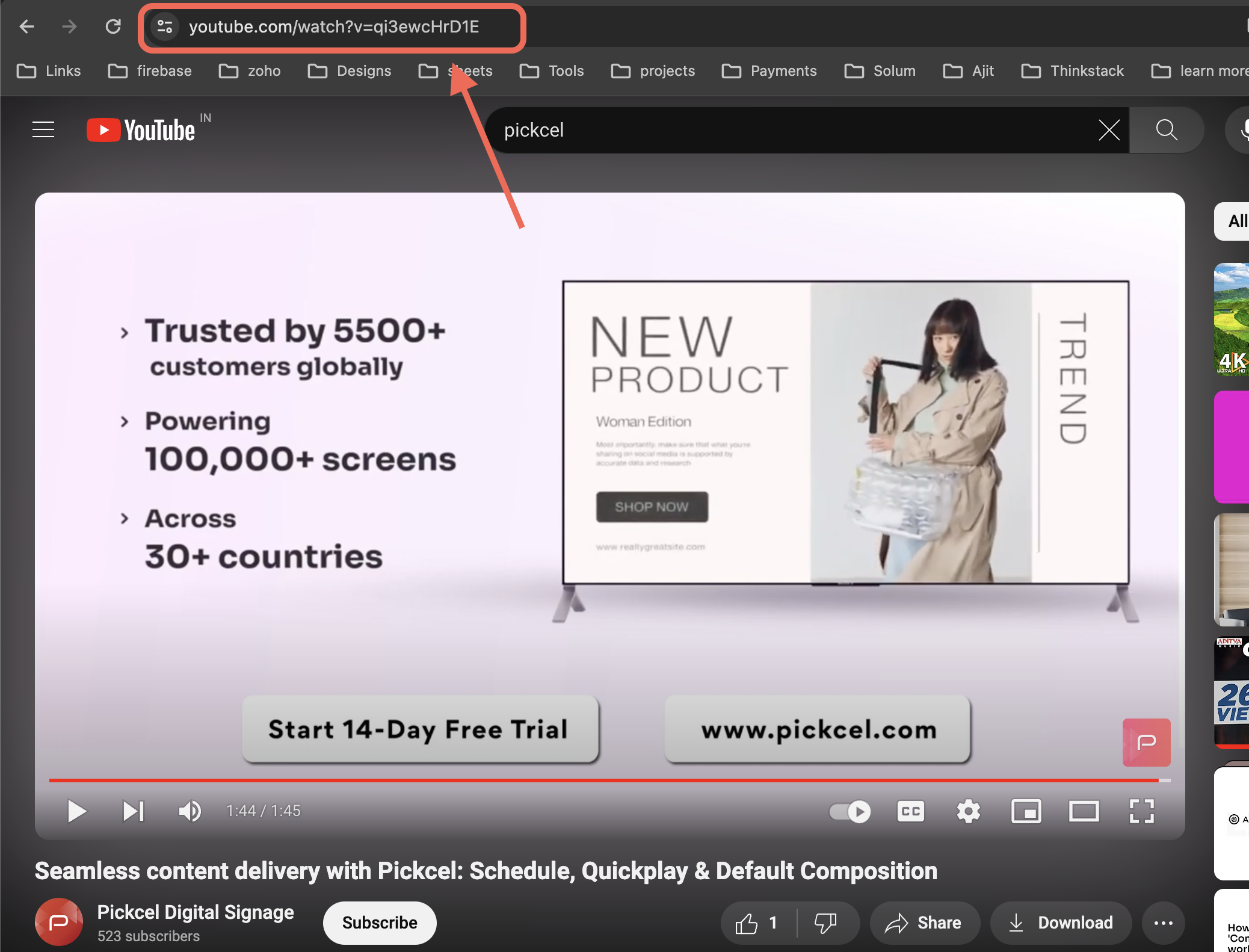Image resolution: width=1249 pixels, height=952 pixels.
Task: Switch to miniplayer mode
Action: click(1026, 811)
